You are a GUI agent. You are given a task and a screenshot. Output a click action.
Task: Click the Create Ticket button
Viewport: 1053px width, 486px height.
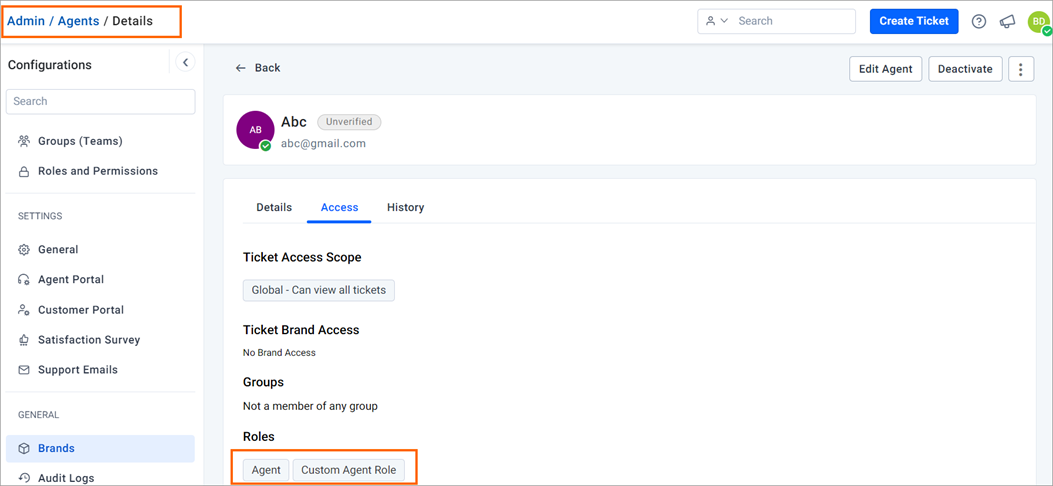[x=914, y=21]
